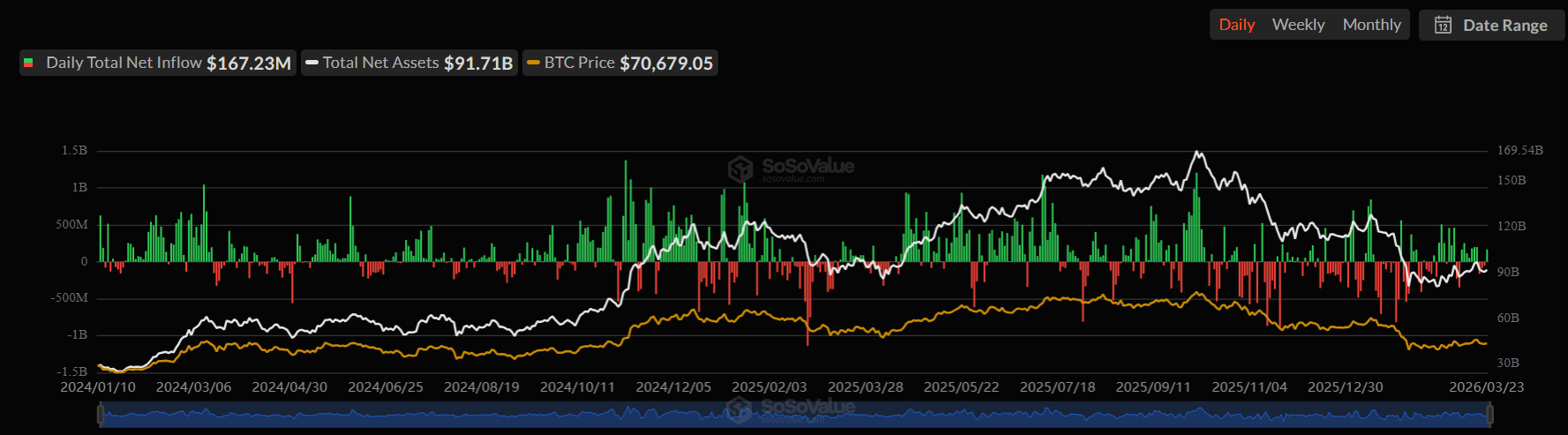Click the 60B right axis label
This screenshot has width=1568, height=435.
coord(1508,318)
